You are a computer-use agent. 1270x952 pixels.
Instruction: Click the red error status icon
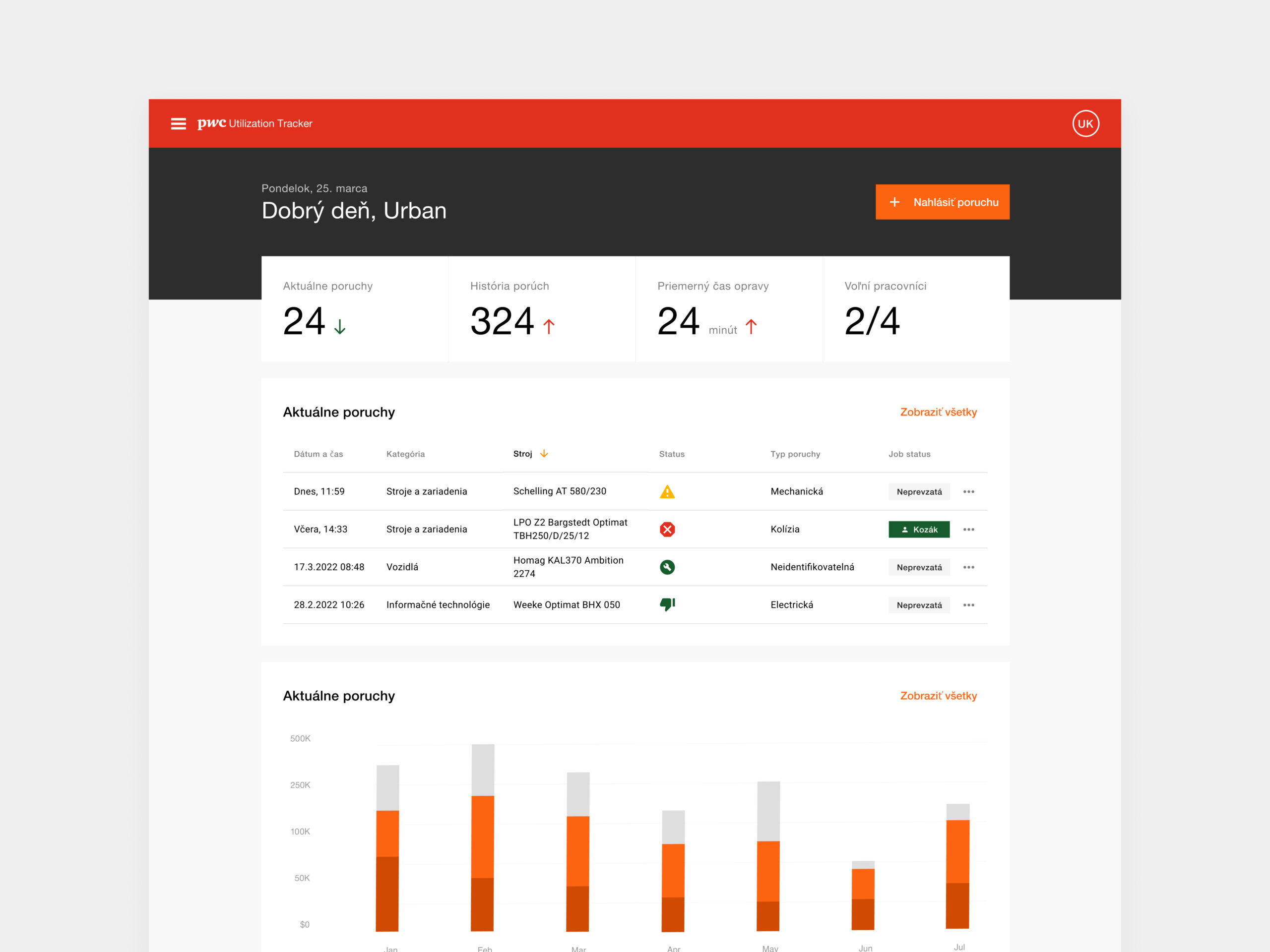click(x=667, y=529)
